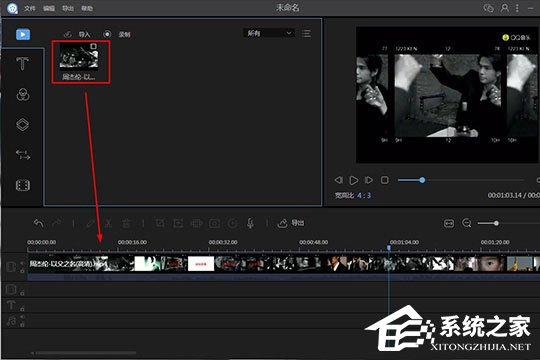Start voiceover with the microphone icon

pos(250,223)
